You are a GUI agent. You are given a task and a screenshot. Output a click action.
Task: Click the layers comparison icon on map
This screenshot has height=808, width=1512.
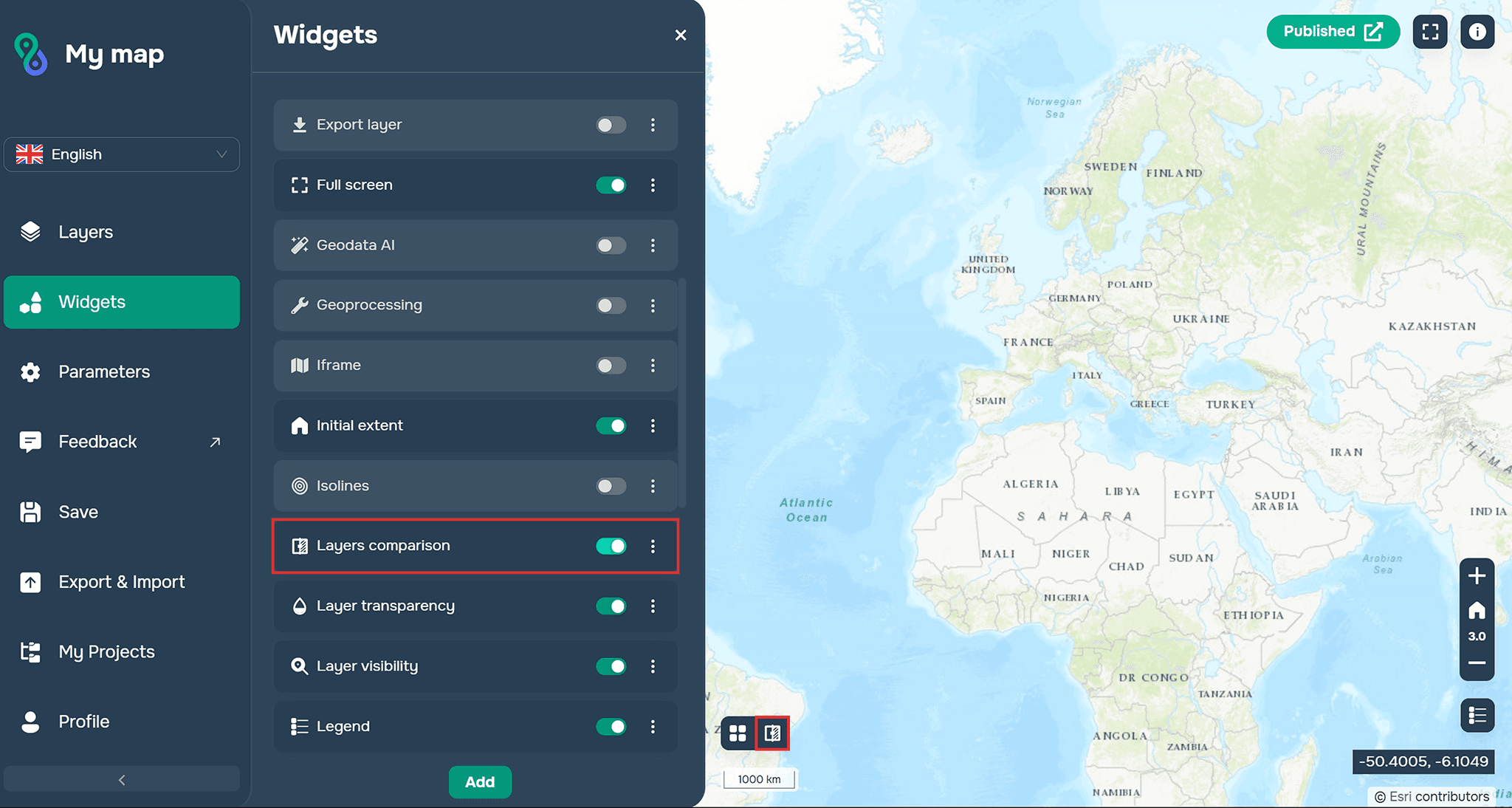[x=772, y=733]
